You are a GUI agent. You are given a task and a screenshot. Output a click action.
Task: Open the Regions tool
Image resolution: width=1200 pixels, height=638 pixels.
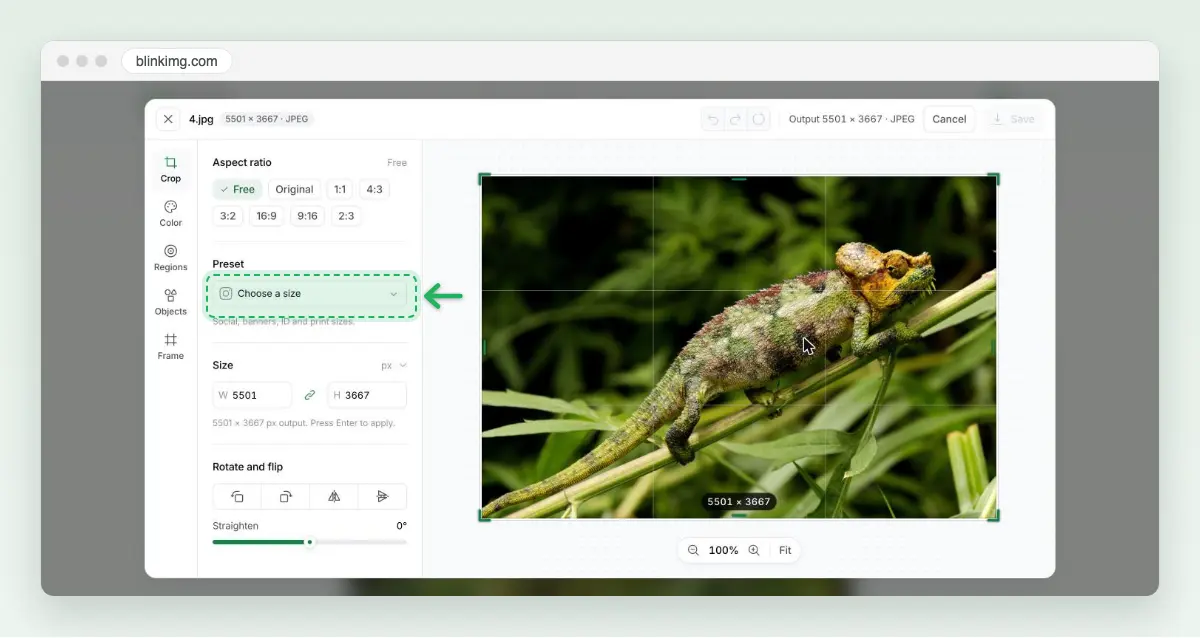171,258
